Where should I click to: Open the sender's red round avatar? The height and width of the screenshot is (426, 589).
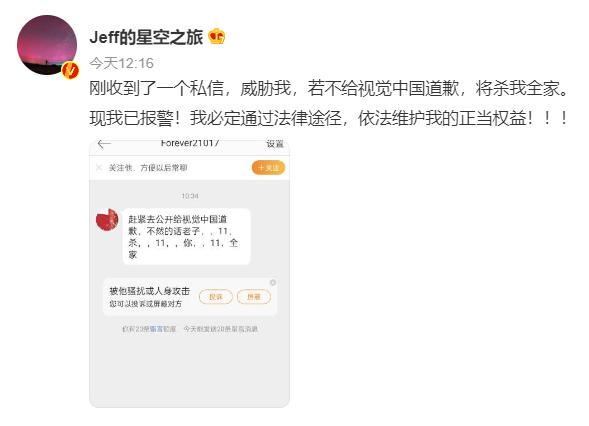[107, 220]
